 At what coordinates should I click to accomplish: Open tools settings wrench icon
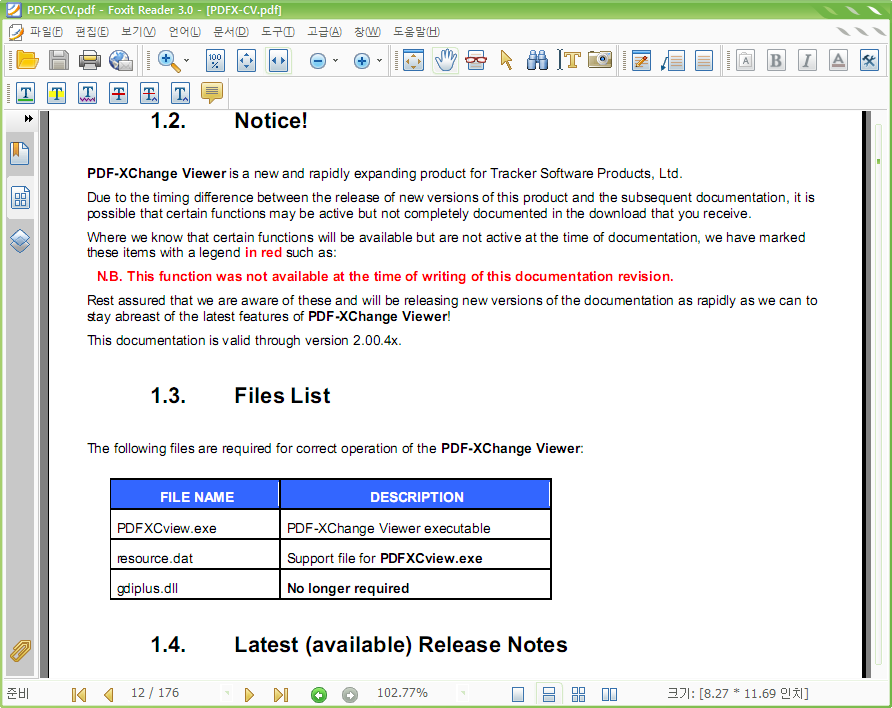(x=869, y=60)
